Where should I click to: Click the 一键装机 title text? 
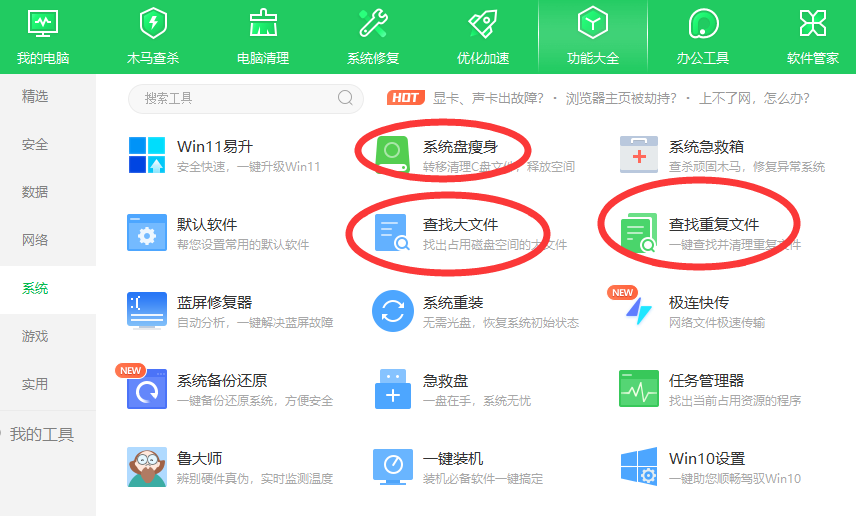(x=453, y=459)
